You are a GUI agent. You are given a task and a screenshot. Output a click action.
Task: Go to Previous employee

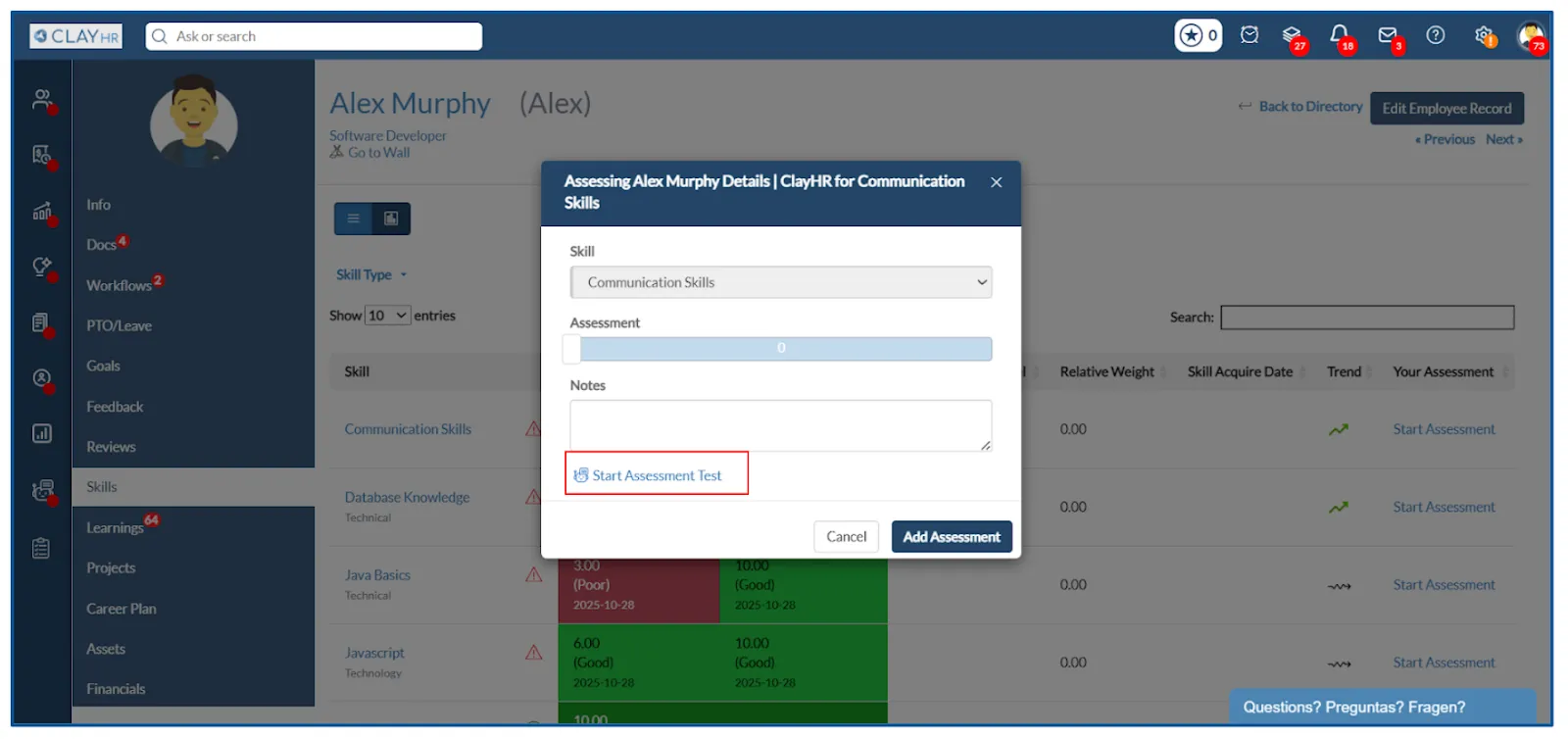[1445, 139]
